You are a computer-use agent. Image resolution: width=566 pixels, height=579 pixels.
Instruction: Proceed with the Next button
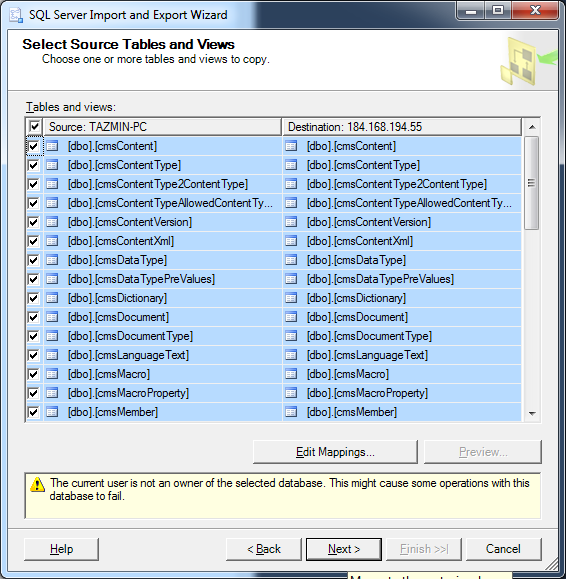coord(344,549)
